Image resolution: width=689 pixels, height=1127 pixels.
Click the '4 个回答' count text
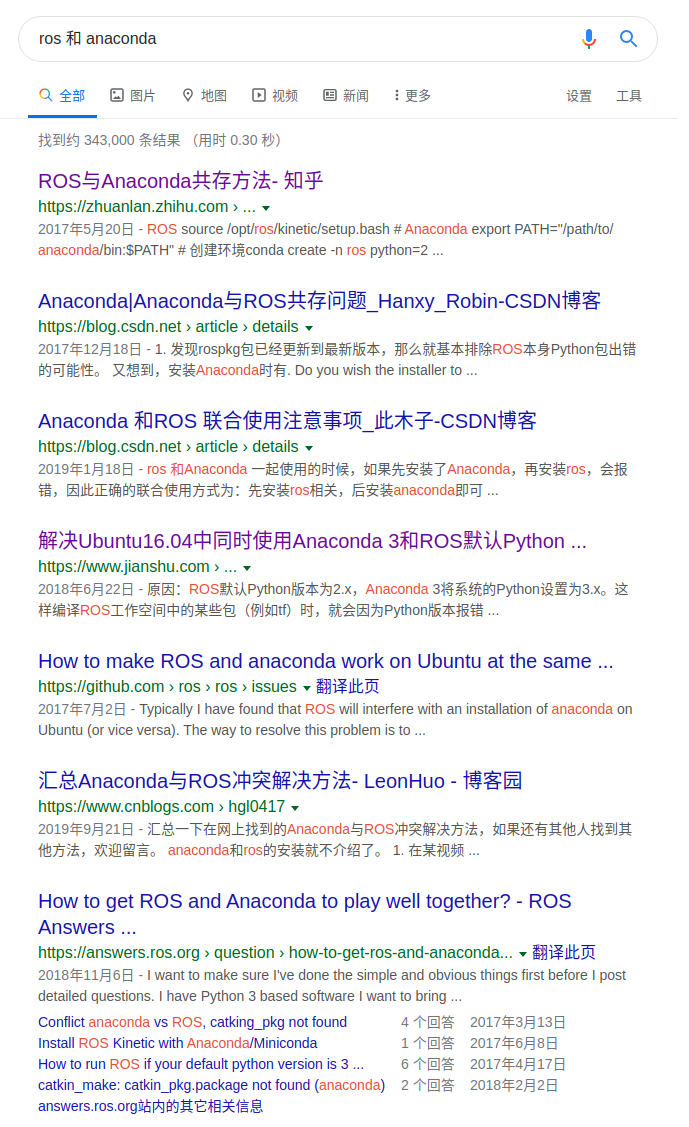click(x=427, y=1022)
